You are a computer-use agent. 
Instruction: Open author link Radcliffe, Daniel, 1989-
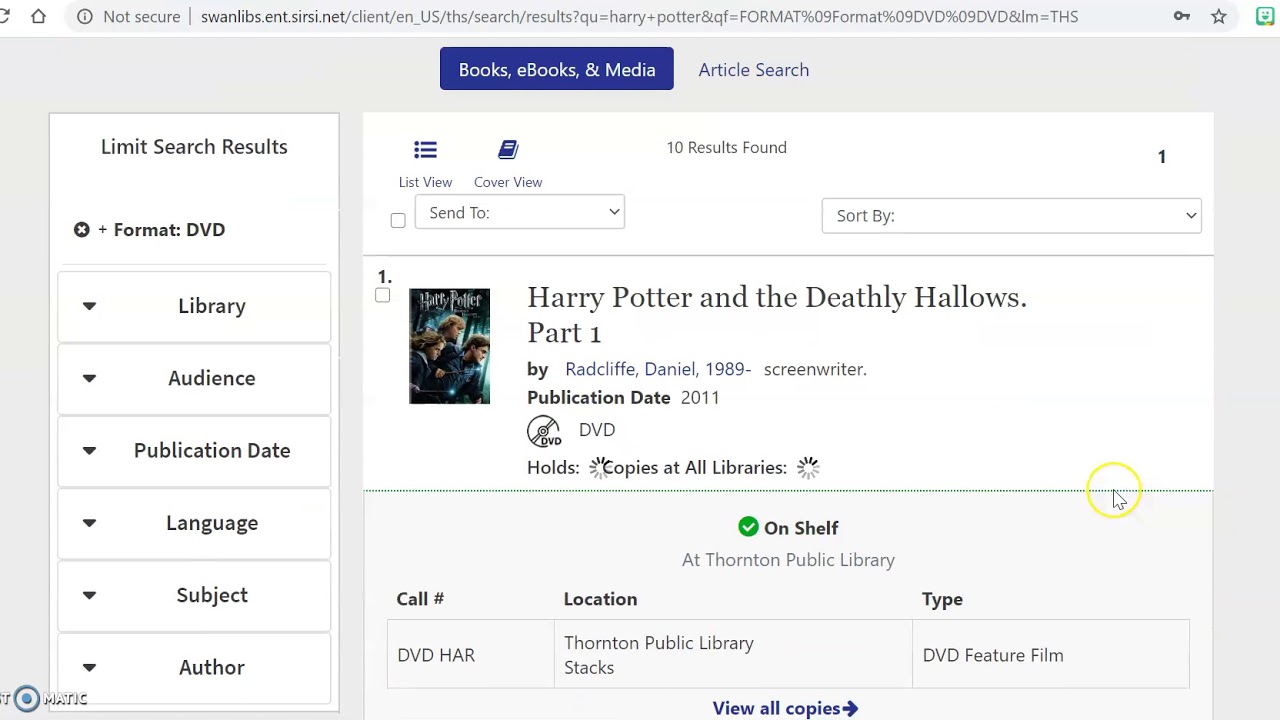click(x=658, y=369)
